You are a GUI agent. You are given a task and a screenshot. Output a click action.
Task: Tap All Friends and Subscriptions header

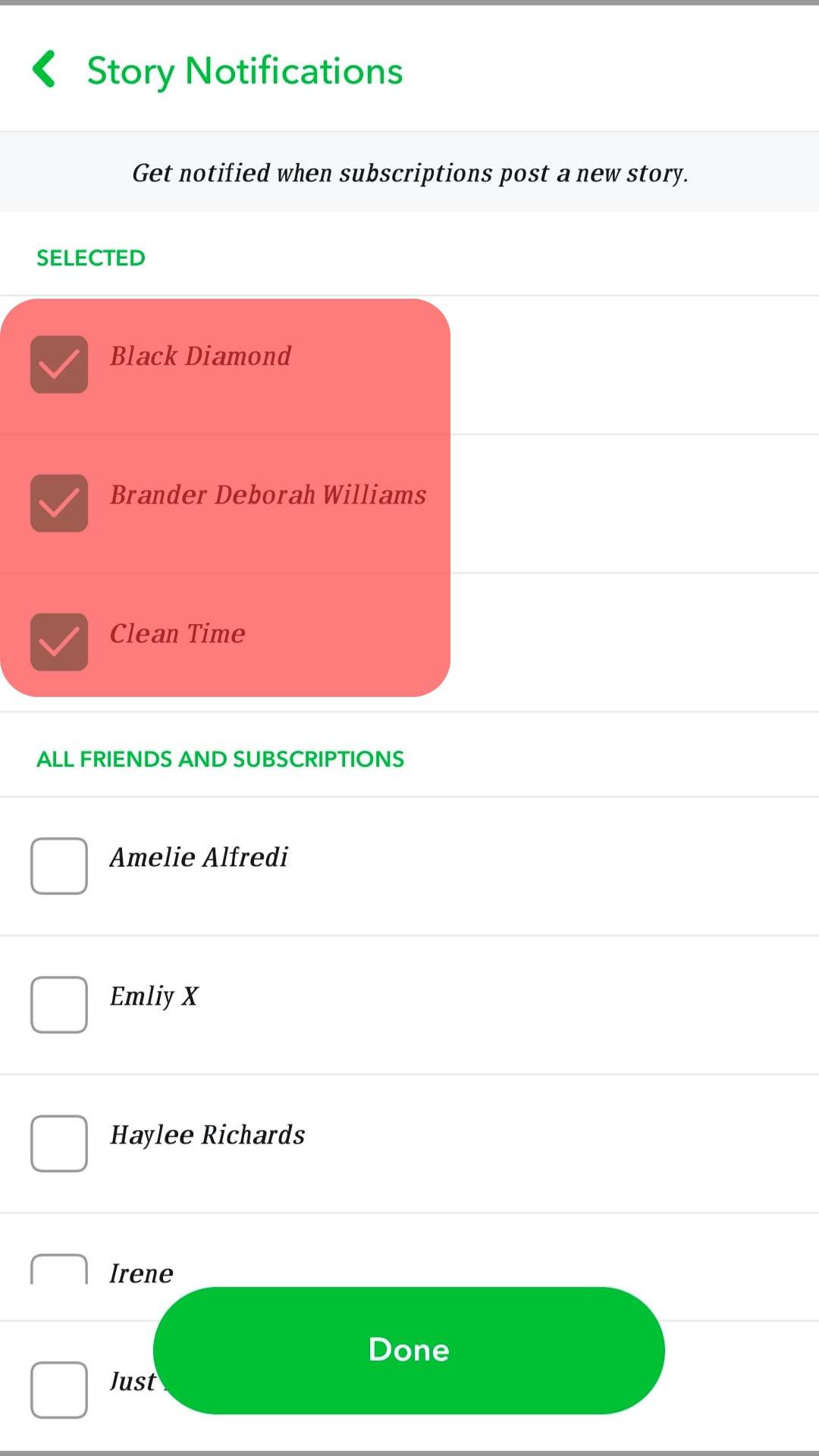pos(220,759)
